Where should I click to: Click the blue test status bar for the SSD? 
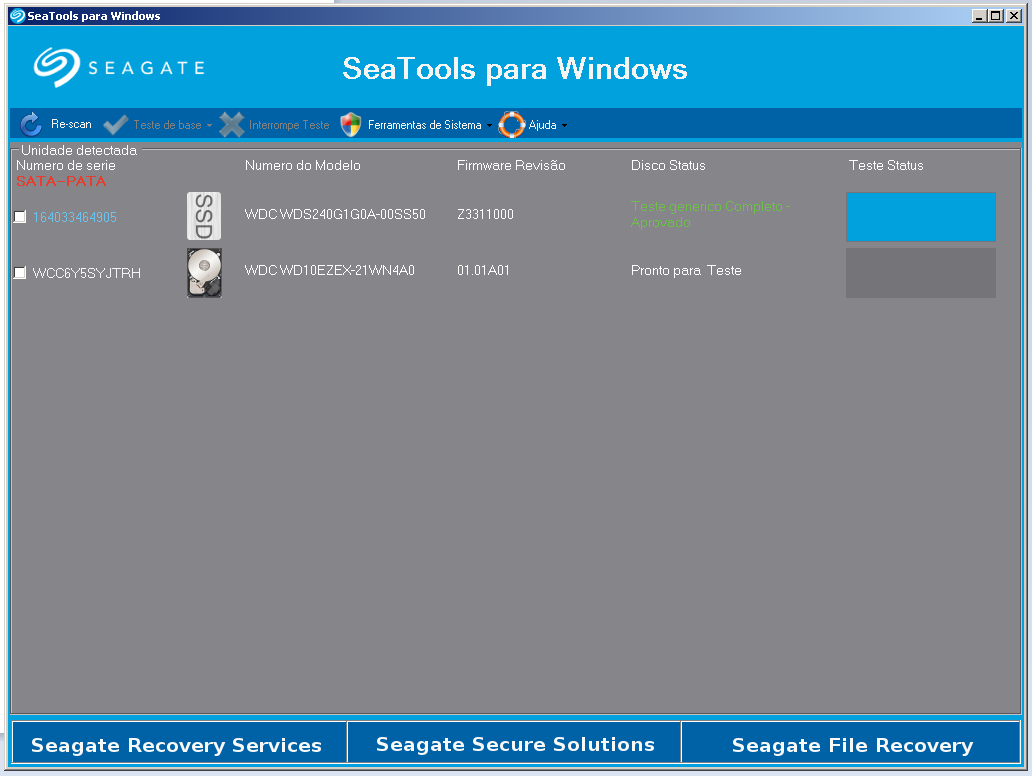coord(920,217)
